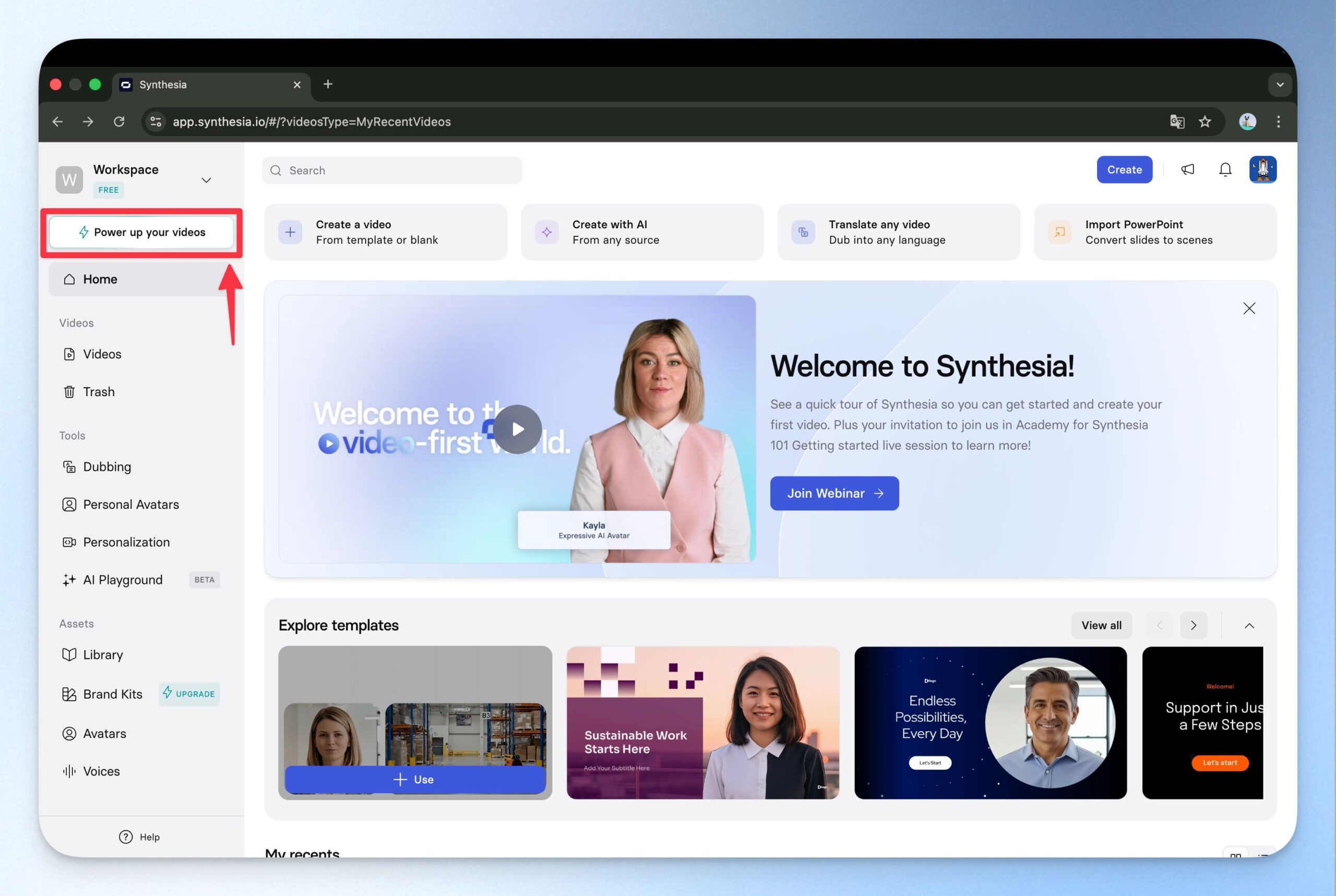Viewport: 1336px width, 896px height.
Task: Show next templates with right arrow
Action: (x=1193, y=626)
